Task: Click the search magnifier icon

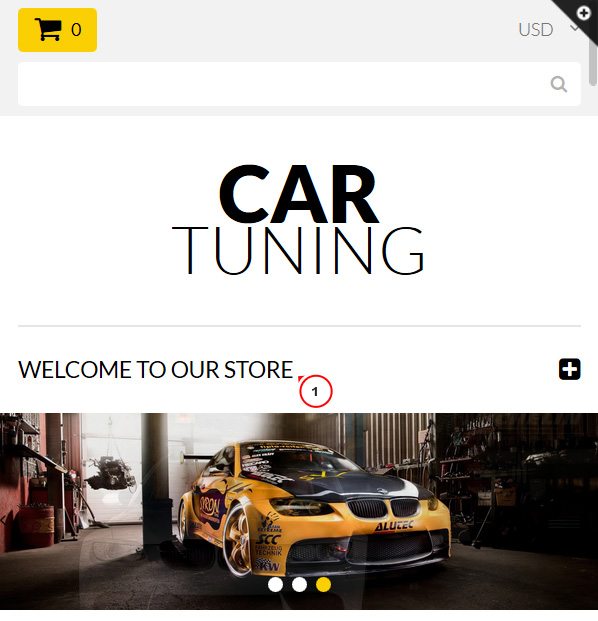Action: click(558, 84)
